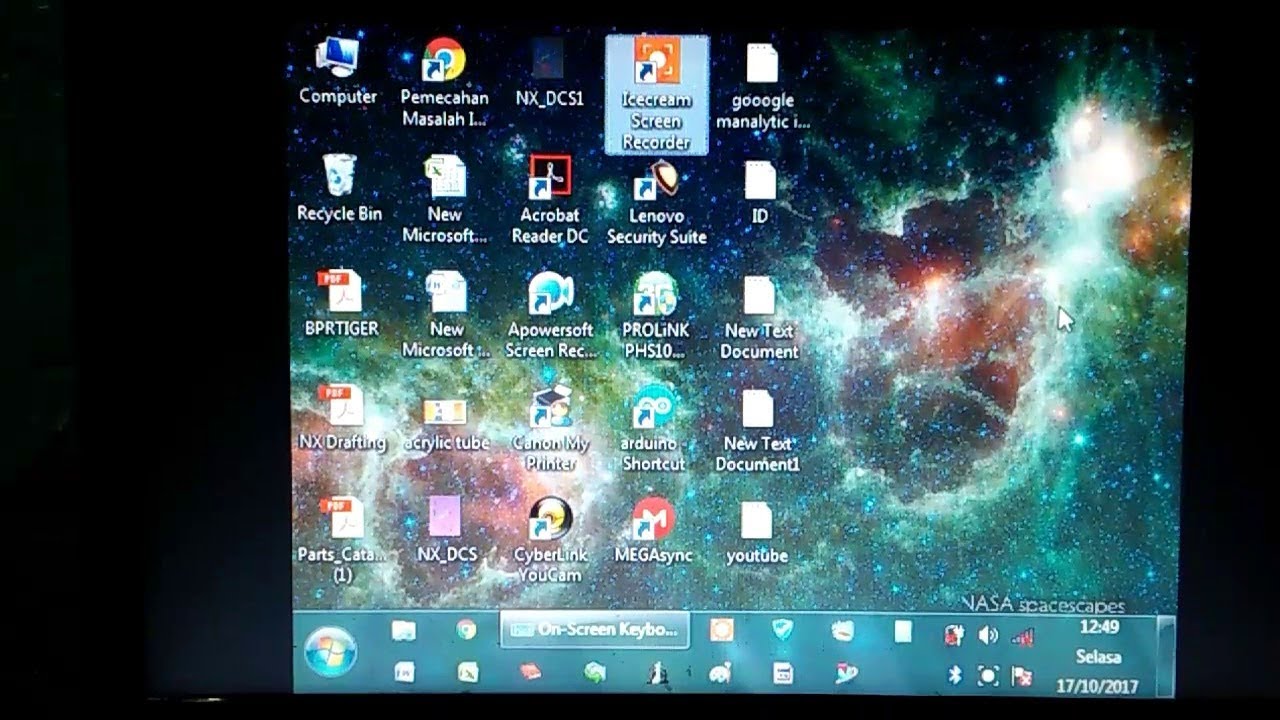Open the Action Center flag icon

point(1022,677)
